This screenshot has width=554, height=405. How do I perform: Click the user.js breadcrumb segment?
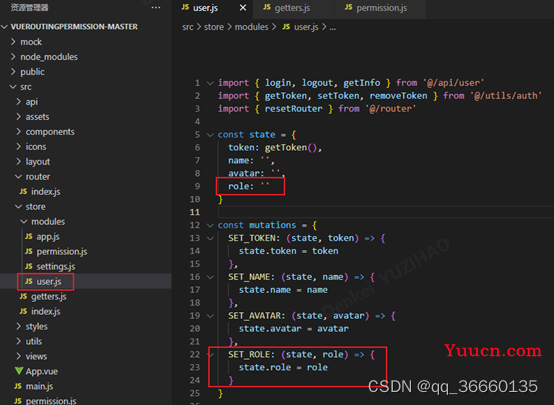[x=306, y=27]
